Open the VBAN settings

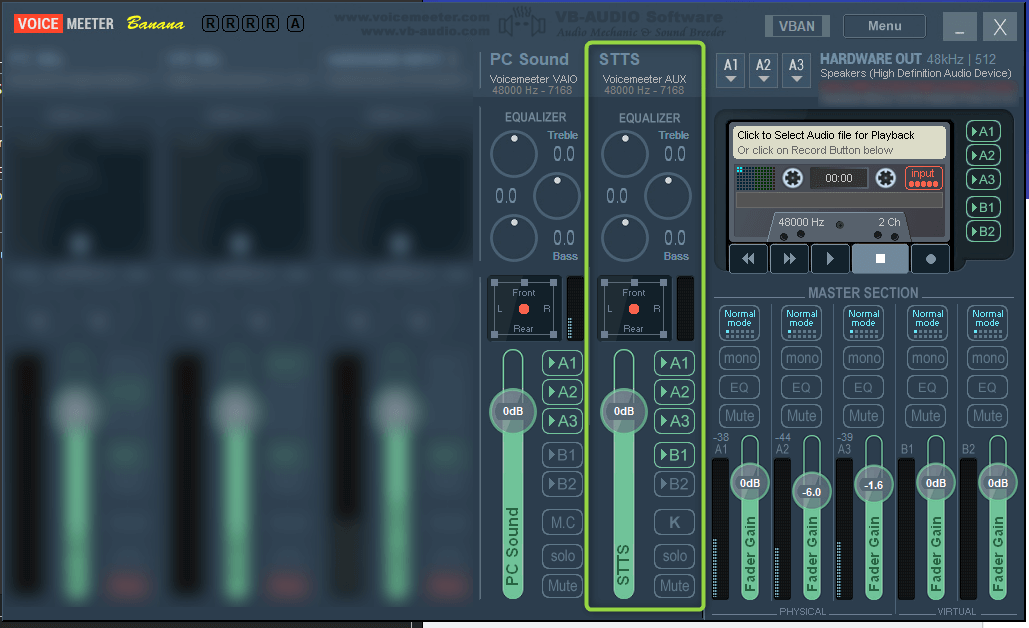(797, 26)
